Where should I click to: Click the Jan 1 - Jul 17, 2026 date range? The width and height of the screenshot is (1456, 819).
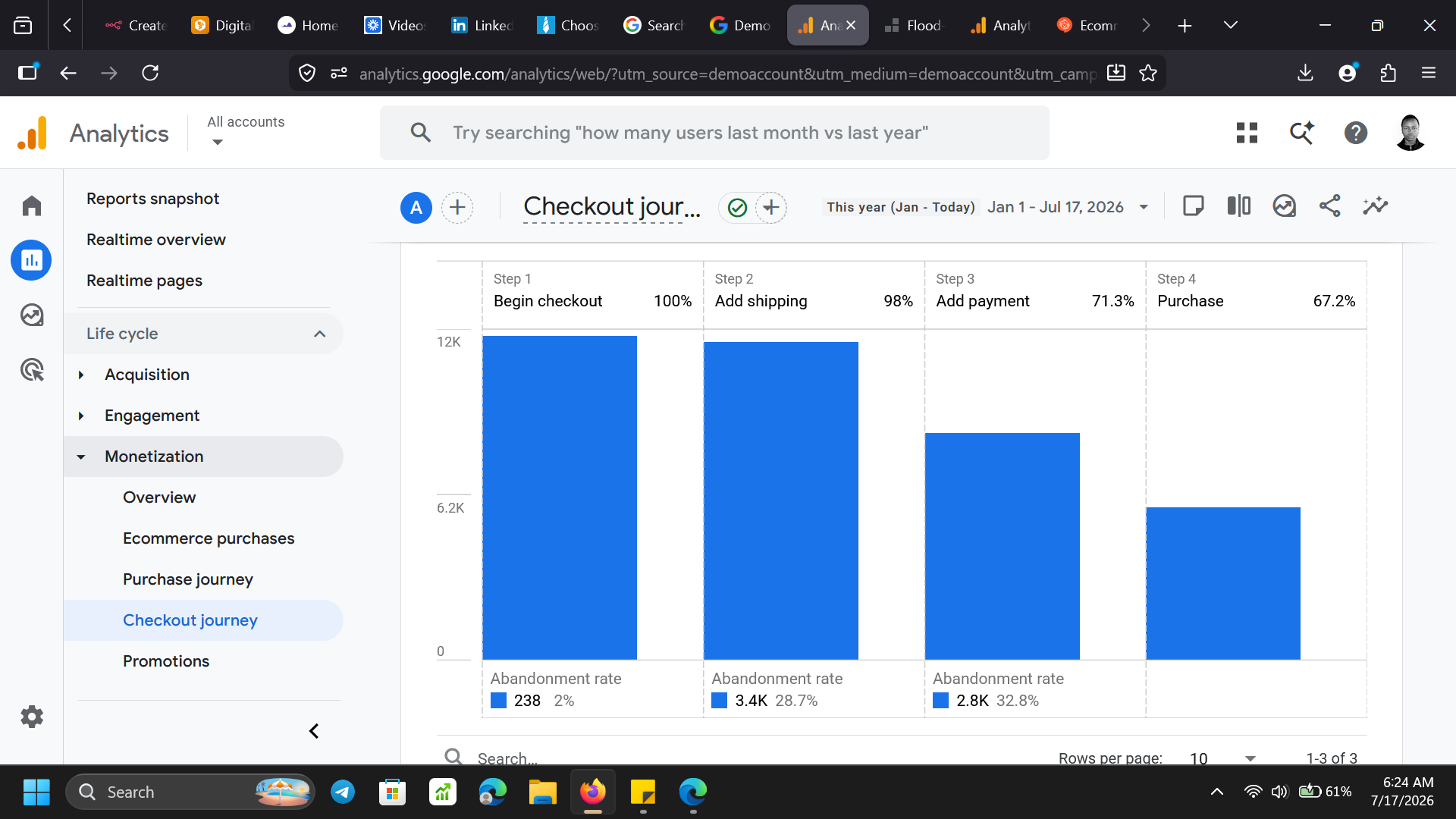coord(1055,207)
